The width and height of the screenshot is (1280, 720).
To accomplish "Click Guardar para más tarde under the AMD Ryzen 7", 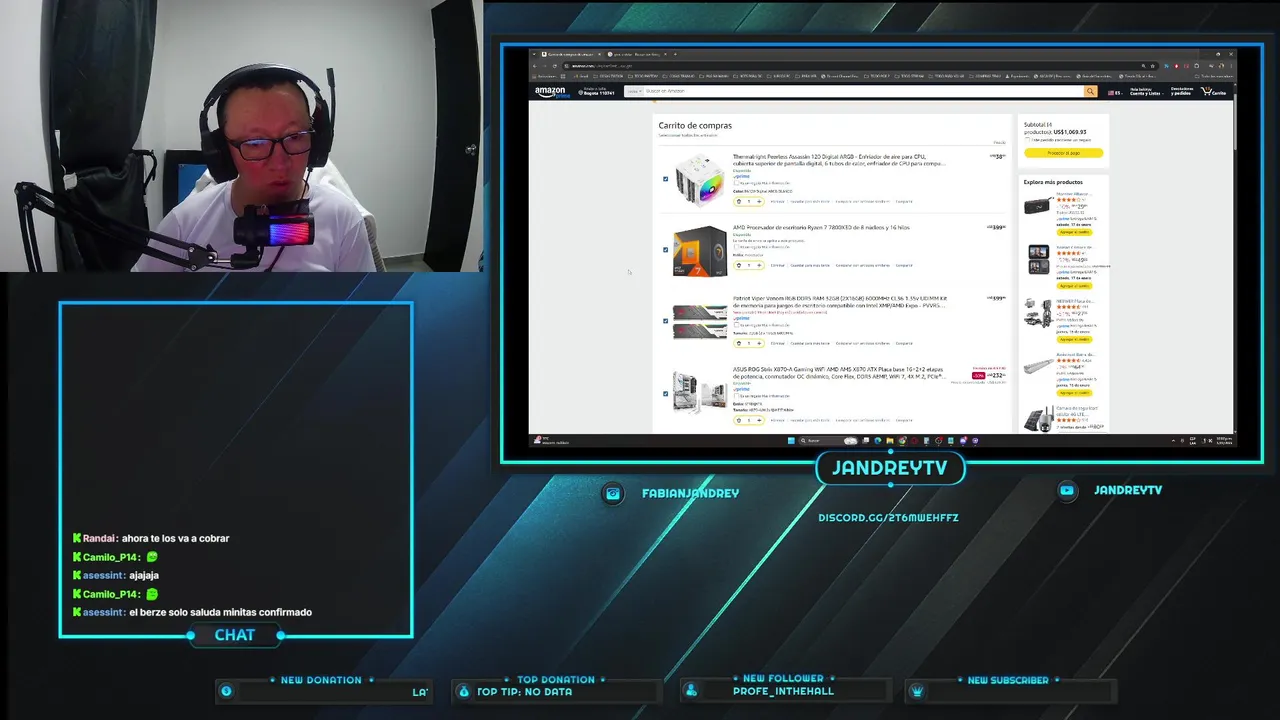I will [x=810, y=265].
